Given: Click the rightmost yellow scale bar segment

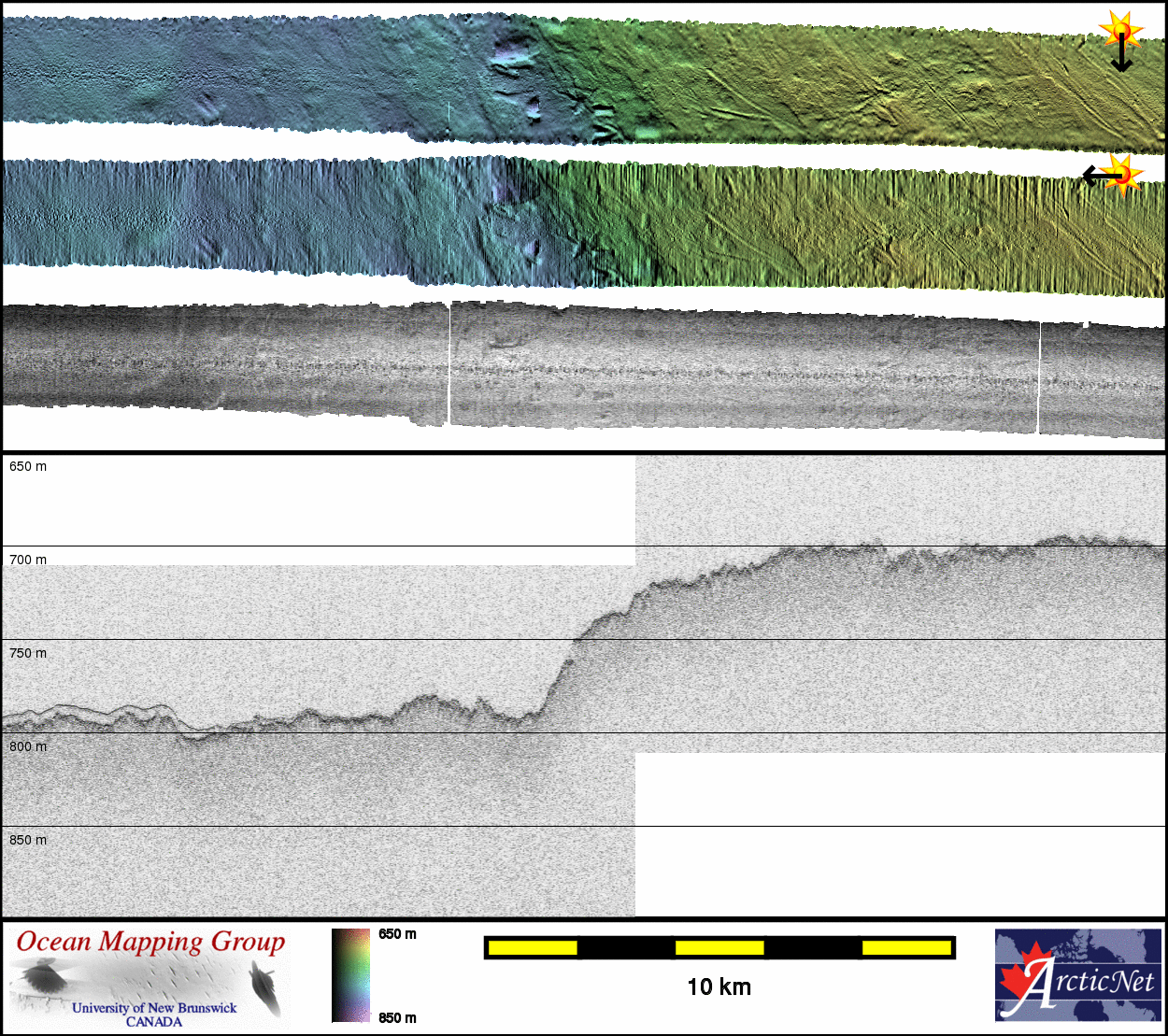Looking at the screenshot, I should tap(905, 948).
